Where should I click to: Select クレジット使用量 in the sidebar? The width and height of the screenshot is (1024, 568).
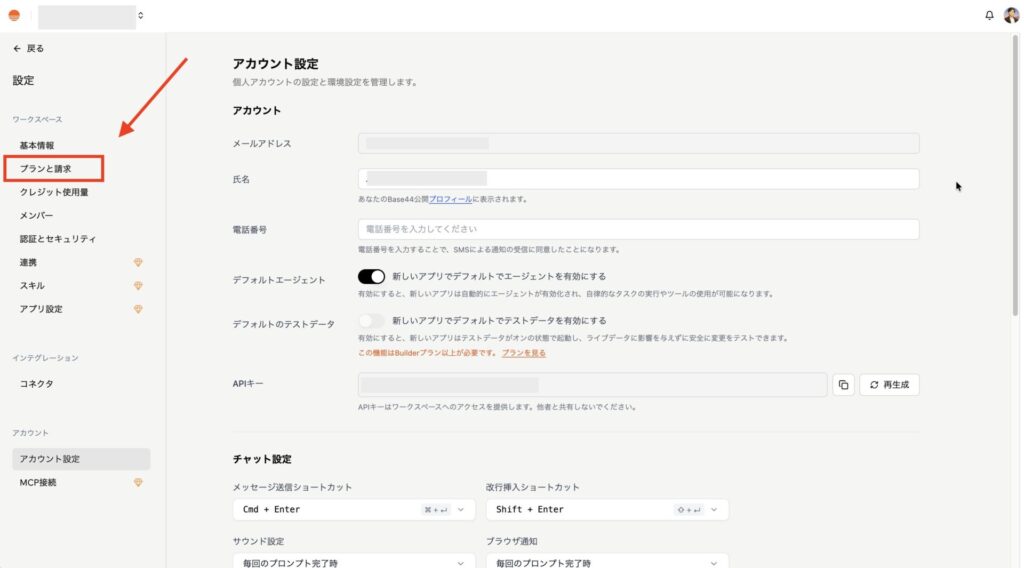(x=54, y=192)
